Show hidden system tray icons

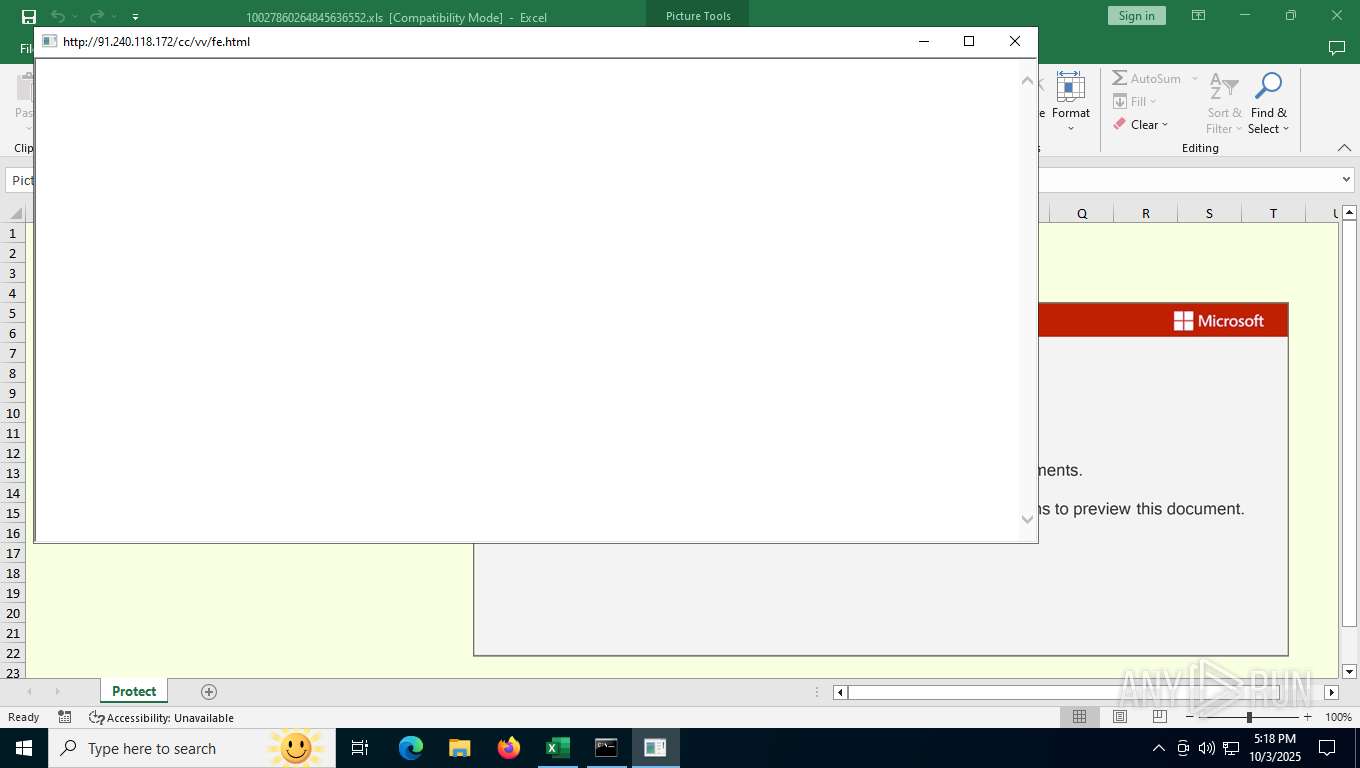(x=1159, y=748)
